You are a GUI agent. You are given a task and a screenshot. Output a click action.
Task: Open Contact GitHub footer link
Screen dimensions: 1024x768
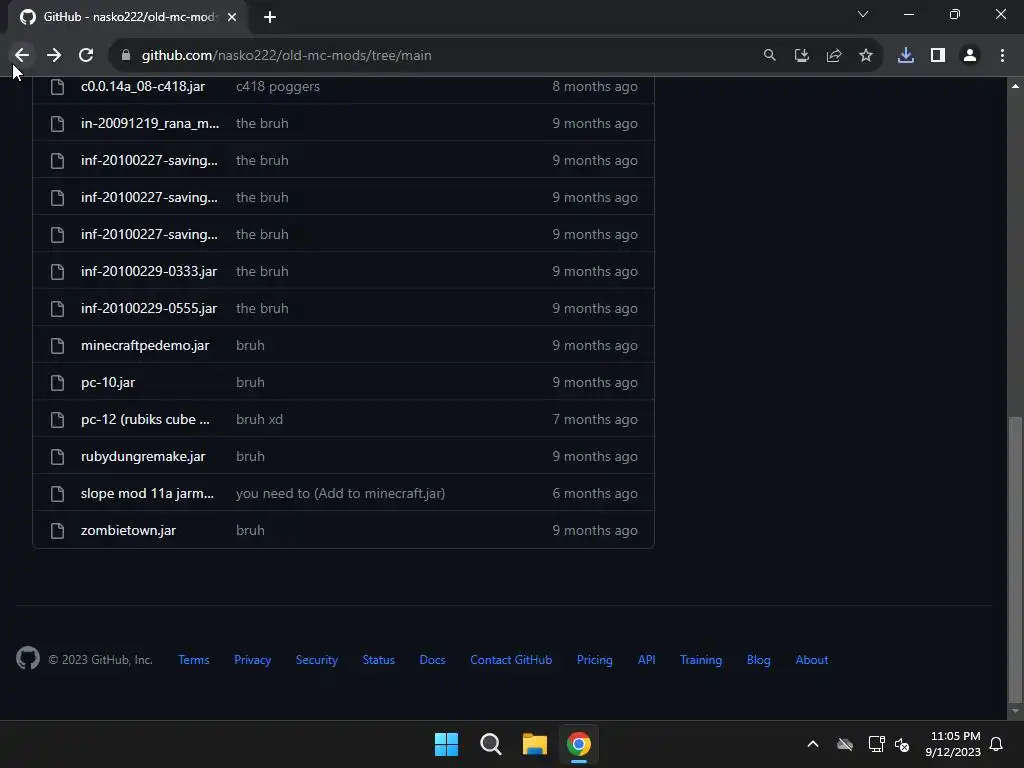(x=511, y=660)
